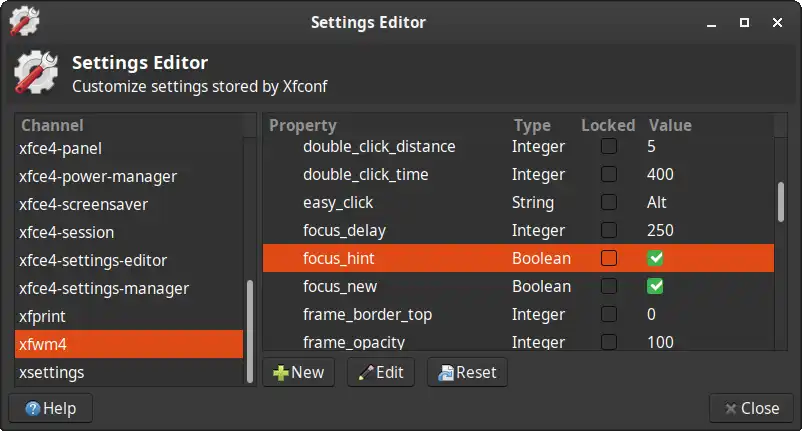Image resolution: width=802 pixels, height=431 pixels.
Task: Click the property list vertical scrollbar
Action: (781, 202)
